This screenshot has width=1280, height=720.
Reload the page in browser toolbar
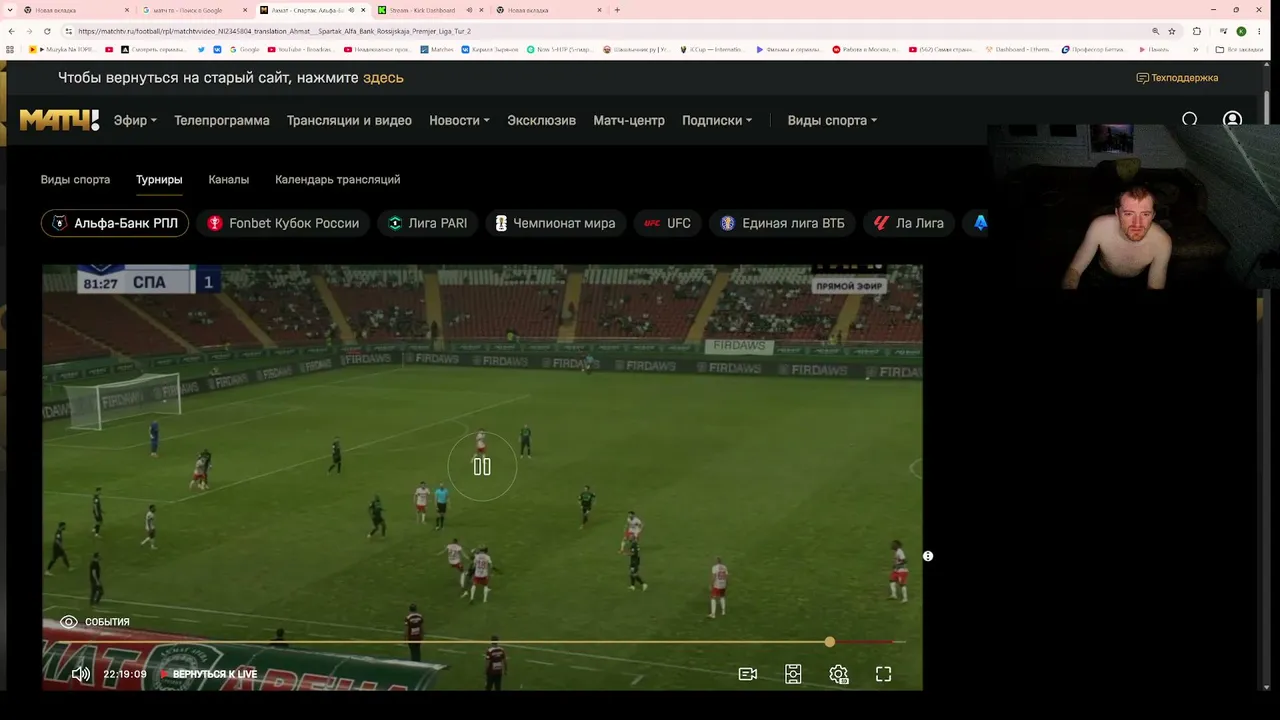[x=47, y=31]
